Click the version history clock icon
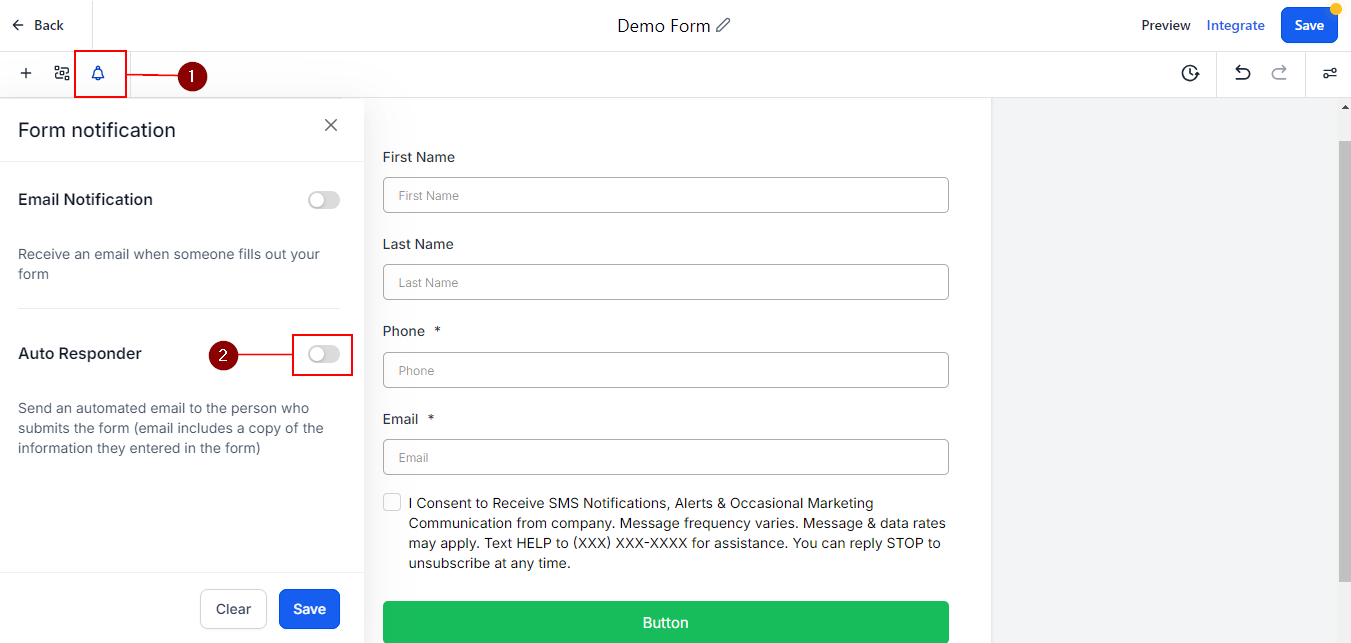 tap(1190, 73)
